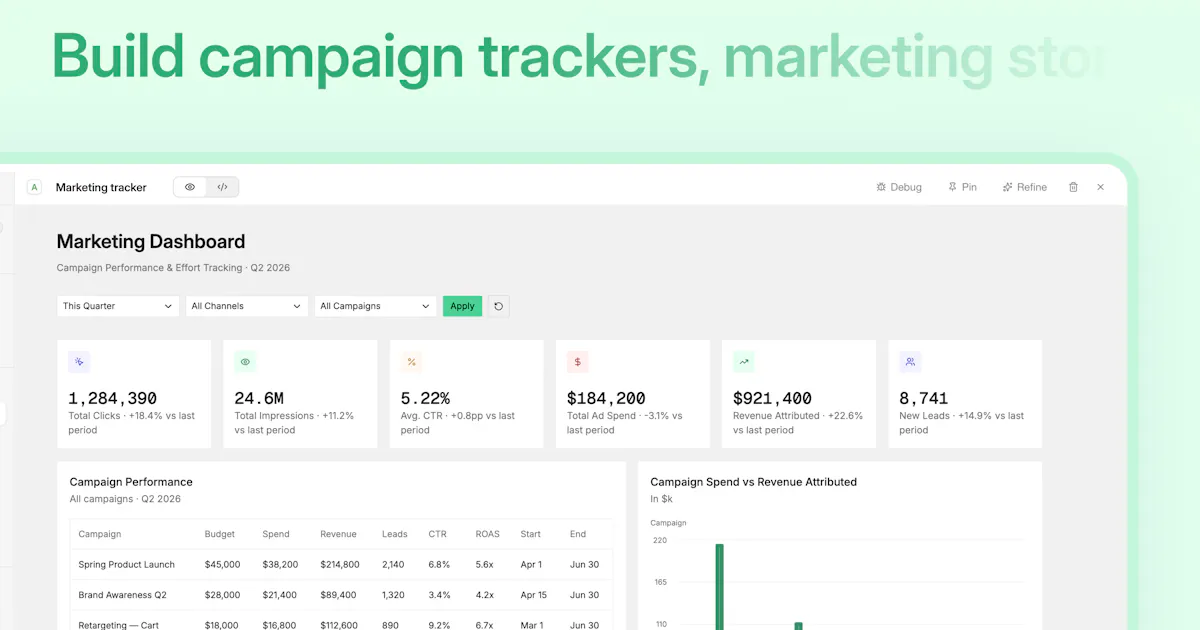Click the New Leads people icon
Viewport: 1200px width, 630px height.
(x=909, y=362)
